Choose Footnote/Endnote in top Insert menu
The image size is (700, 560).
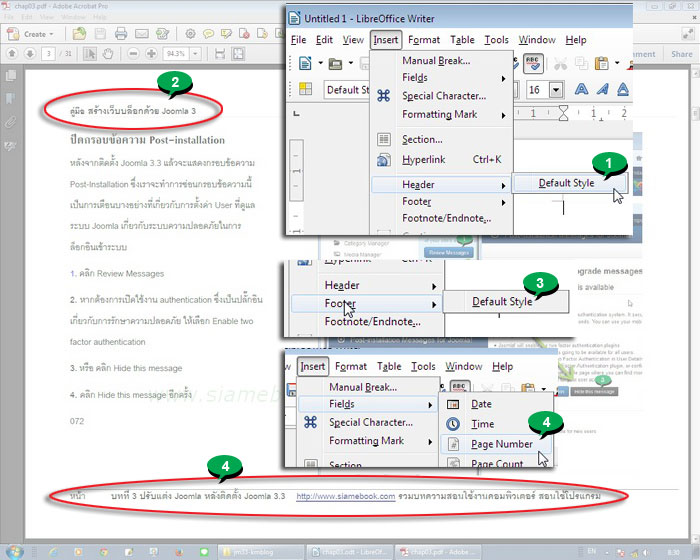click(x=442, y=218)
